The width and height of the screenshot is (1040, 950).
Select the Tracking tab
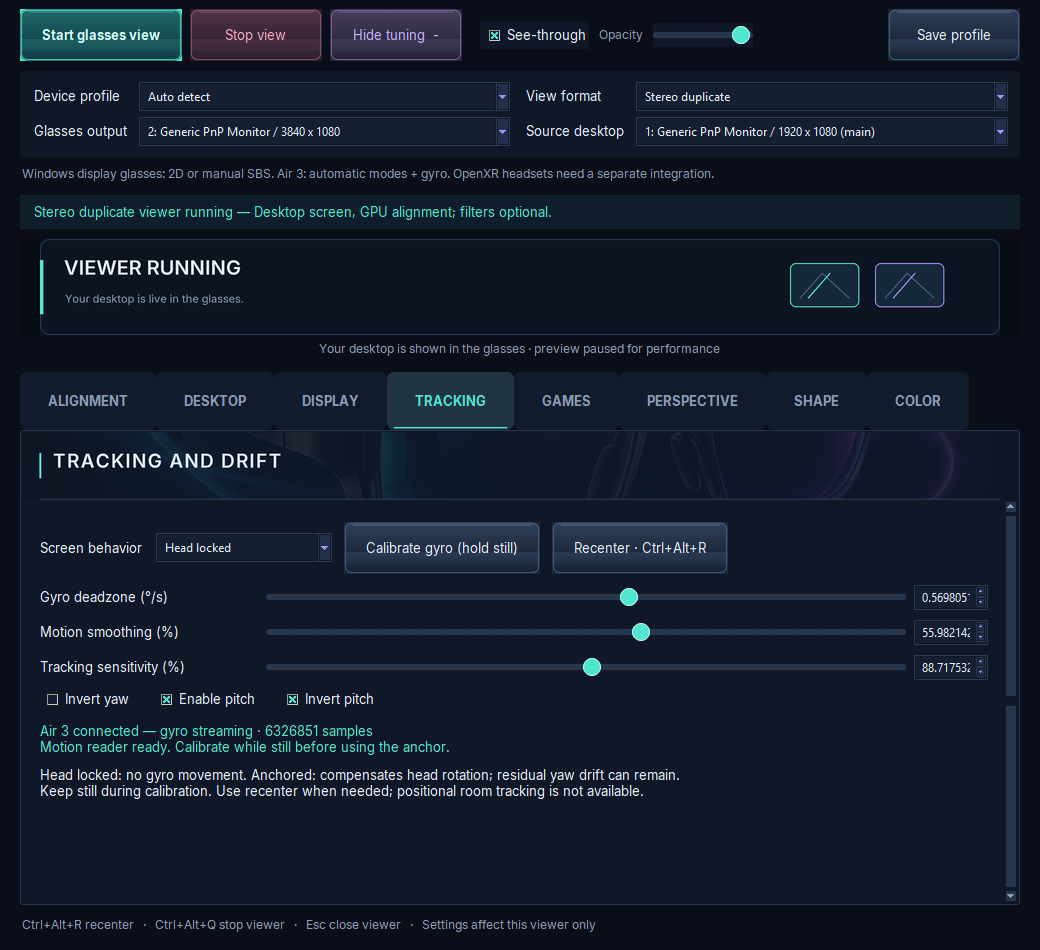(x=450, y=401)
